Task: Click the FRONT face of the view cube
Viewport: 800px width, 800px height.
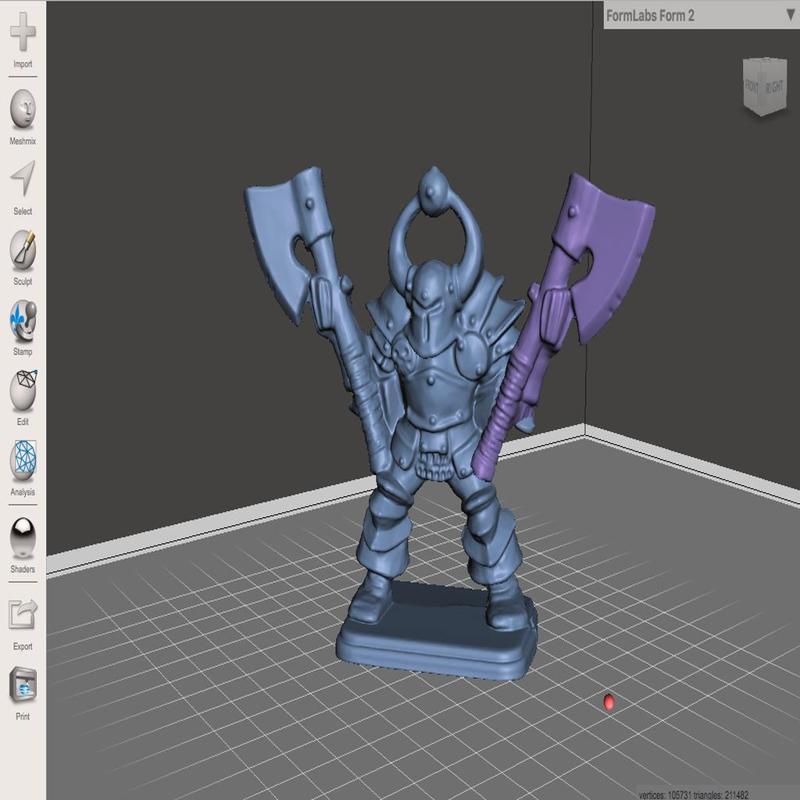Action: (x=753, y=85)
